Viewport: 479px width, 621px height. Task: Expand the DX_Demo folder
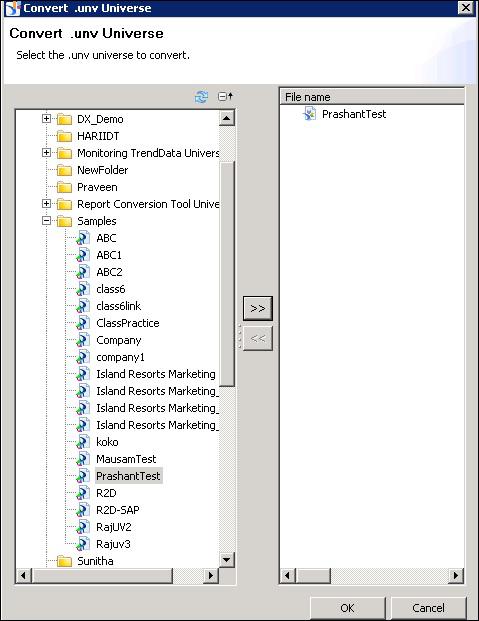pos(46,118)
